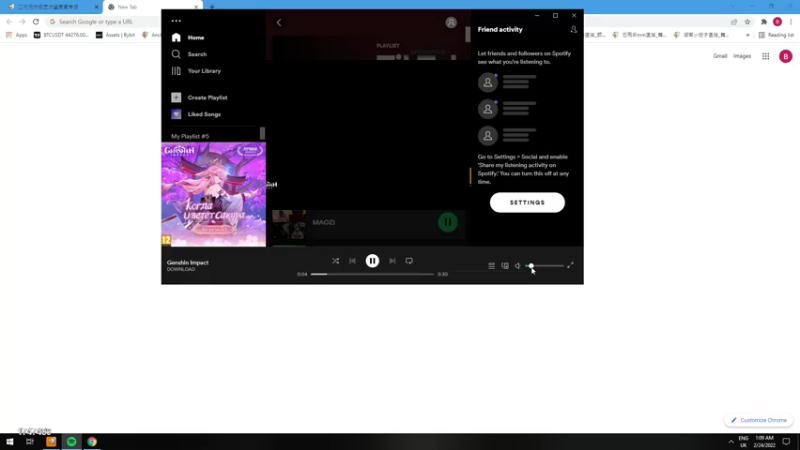This screenshot has width=800, height=450.
Task: Skip to next track
Action: [x=392, y=261]
